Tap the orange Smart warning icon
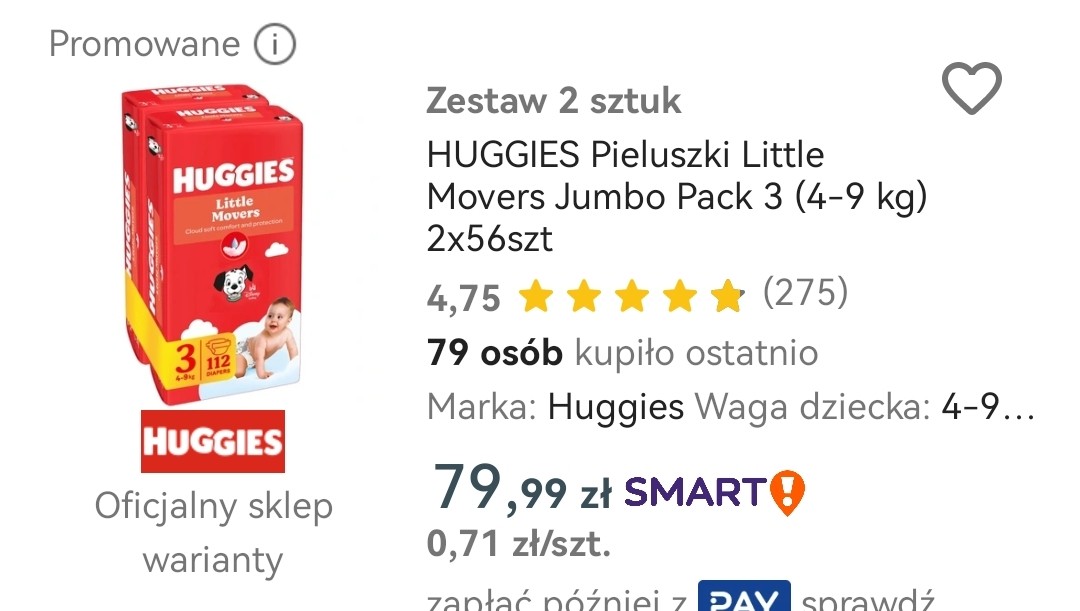This screenshot has width=1080, height=611. point(787,493)
